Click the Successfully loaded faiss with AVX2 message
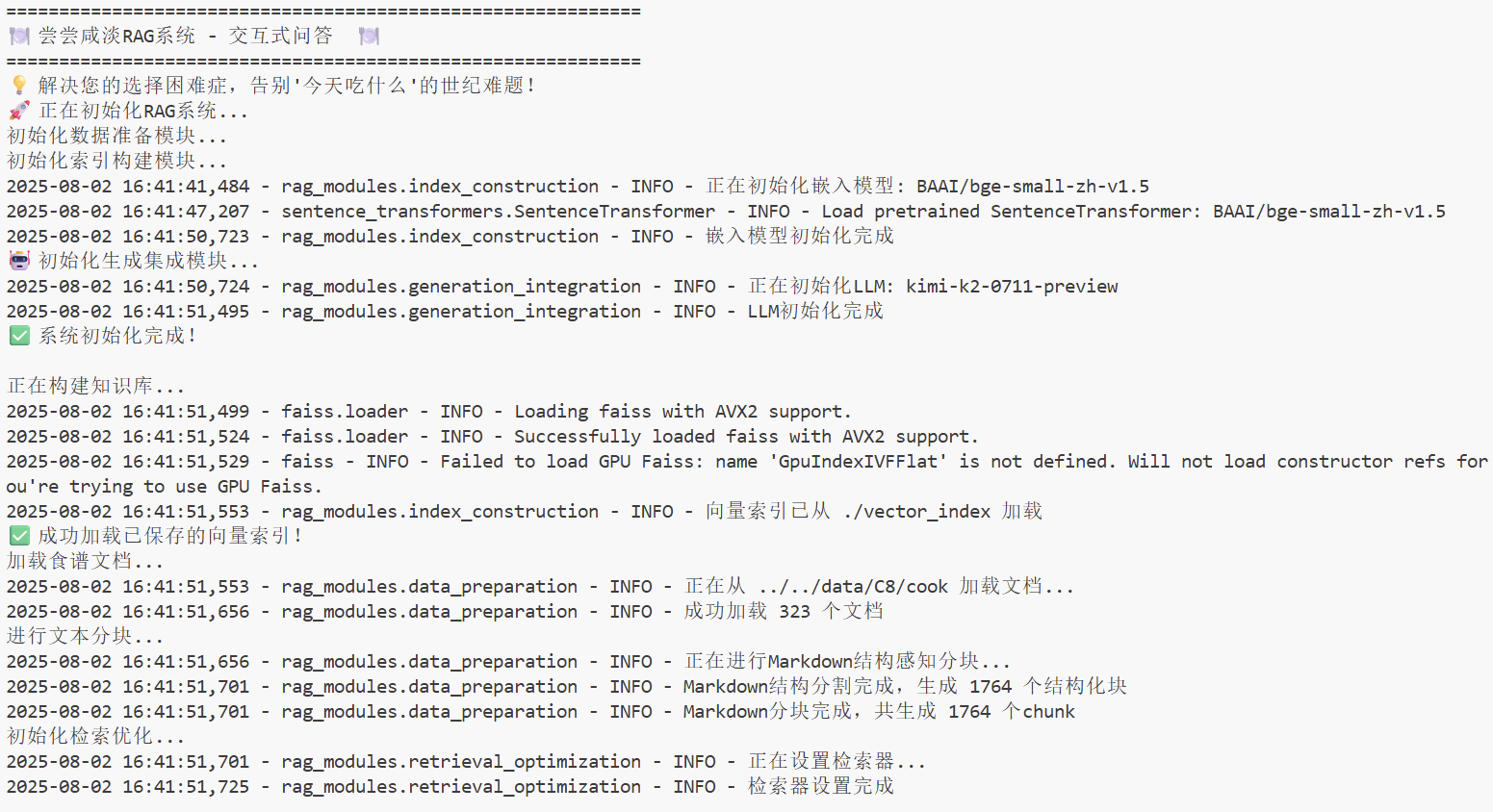Viewport: 1493px width, 812px height. tap(746, 437)
